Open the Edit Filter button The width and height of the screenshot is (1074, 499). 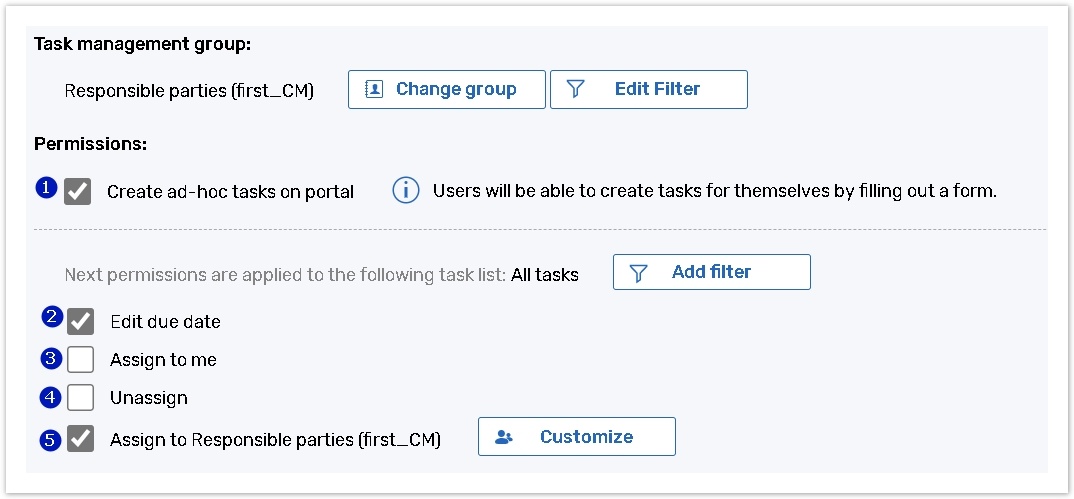pyautogui.click(x=648, y=89)
